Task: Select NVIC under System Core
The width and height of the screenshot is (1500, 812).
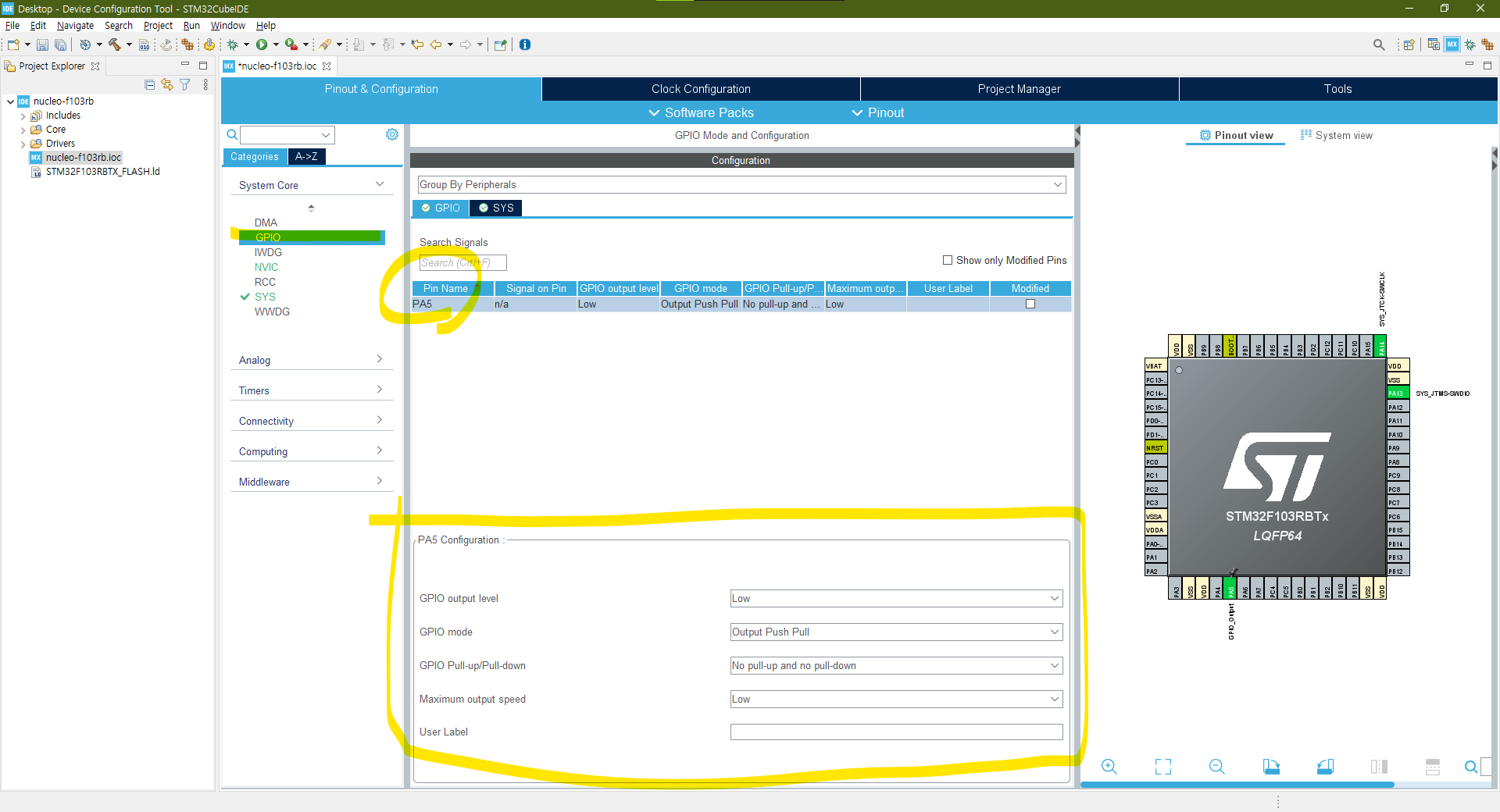Action: pos(266,267)
